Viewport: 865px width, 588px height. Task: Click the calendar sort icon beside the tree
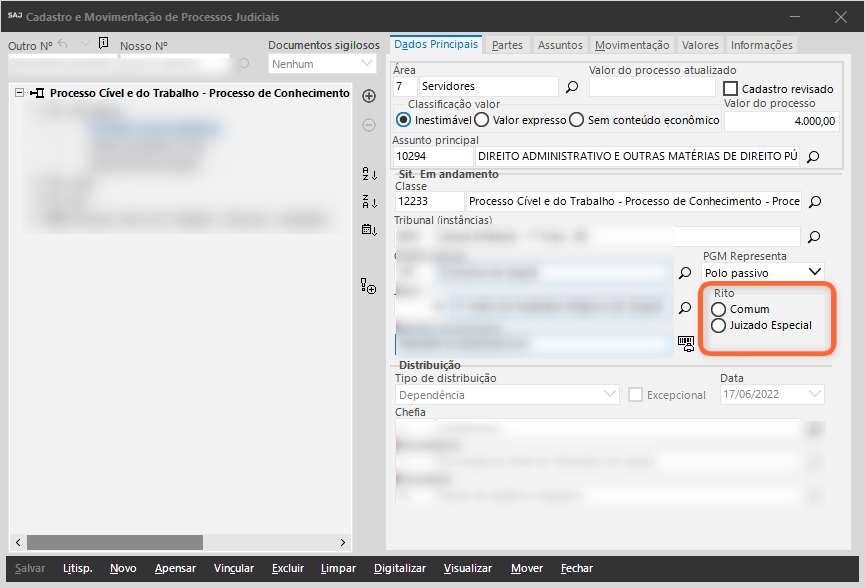368,230
